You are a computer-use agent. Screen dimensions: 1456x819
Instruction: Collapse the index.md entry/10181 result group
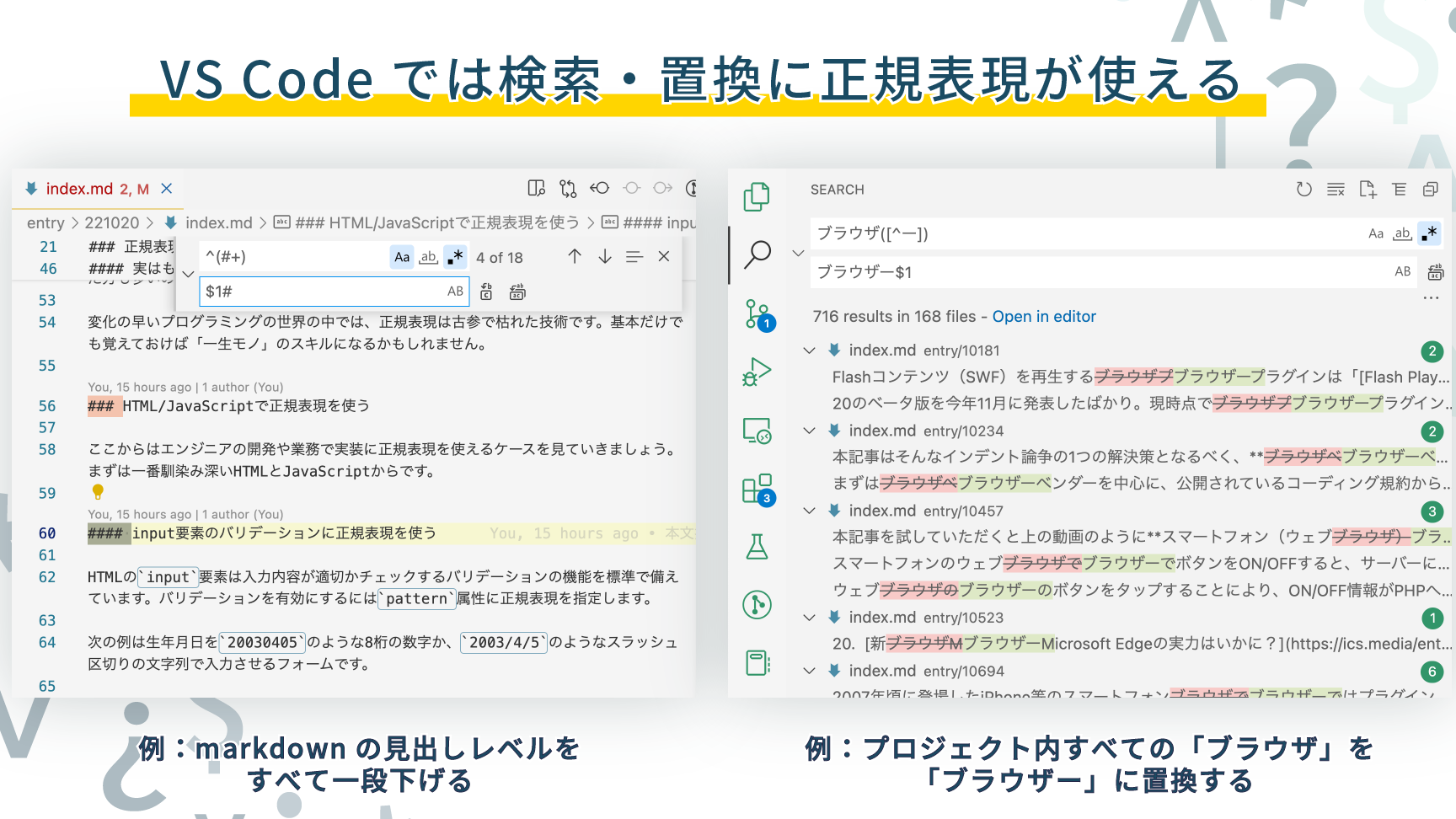point(810,351)
